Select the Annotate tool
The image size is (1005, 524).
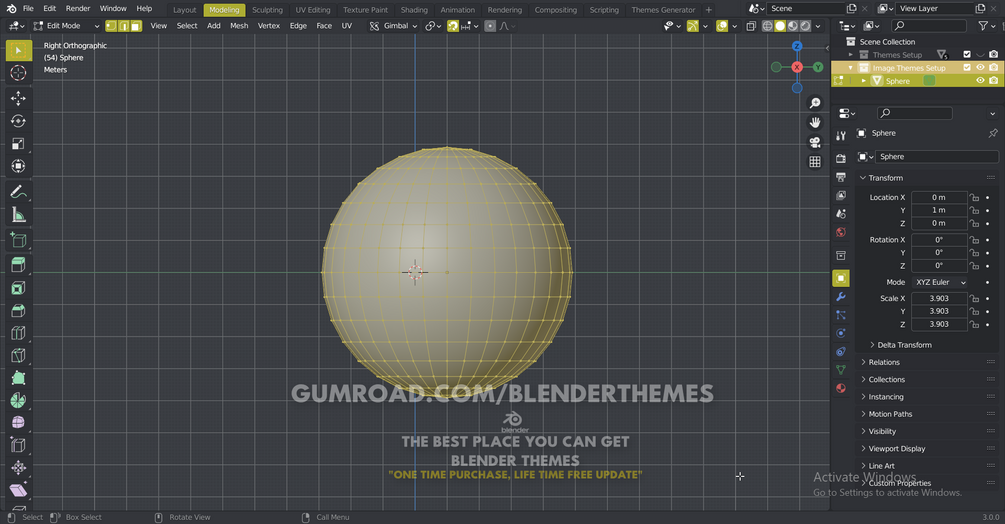click(x=19, y=192)
